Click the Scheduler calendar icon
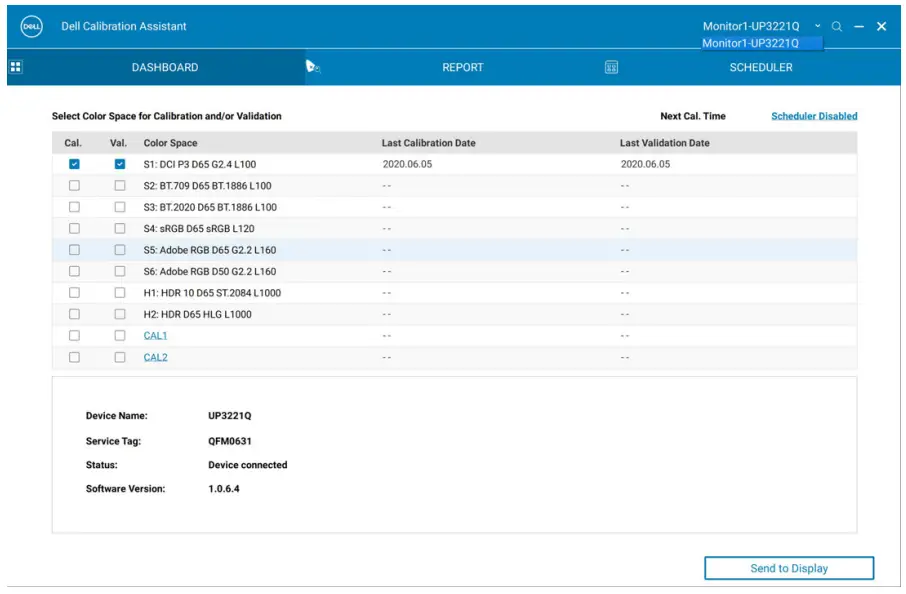Viewport: 906px width, 594px height. coord(611,67)
